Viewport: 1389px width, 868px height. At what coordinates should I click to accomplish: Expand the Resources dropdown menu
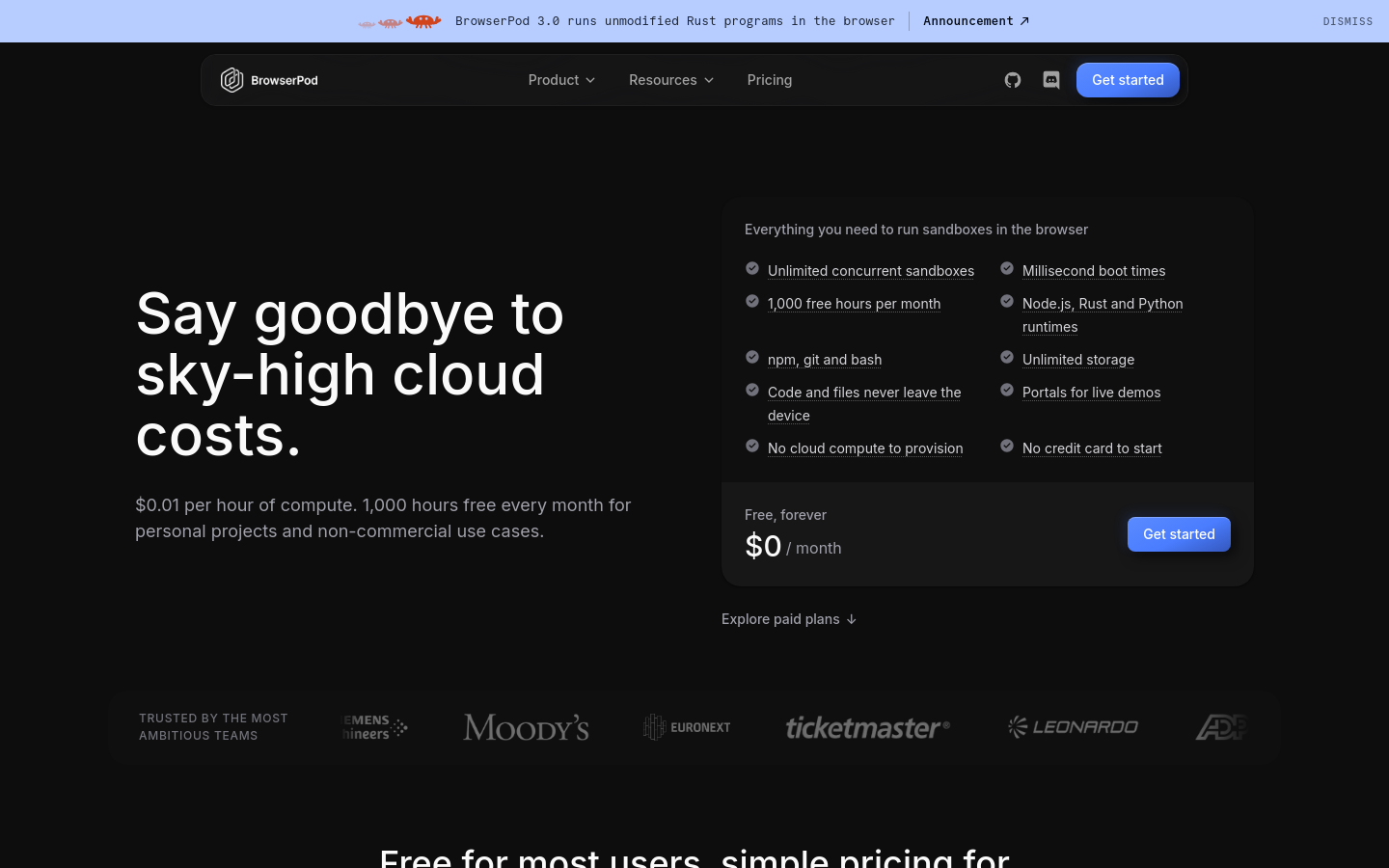coord(671,80)
